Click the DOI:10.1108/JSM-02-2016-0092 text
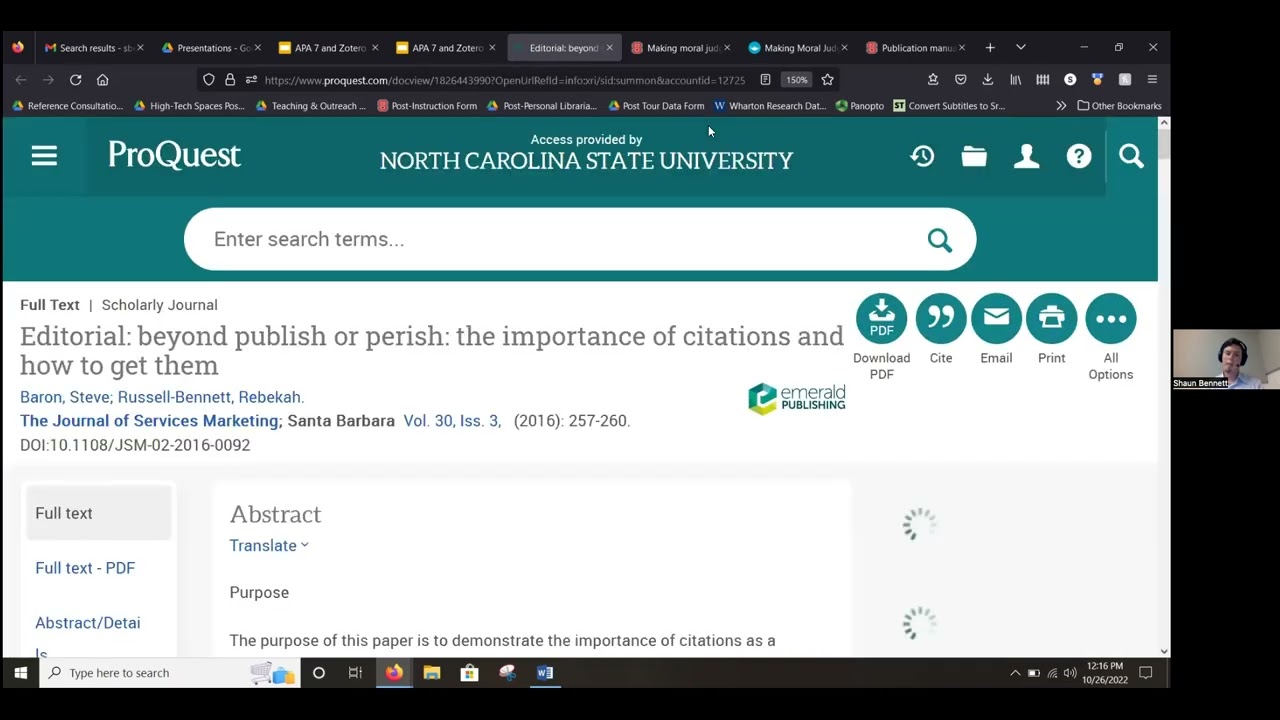The width and height of the screenshot is (1280, 720). pos(135,445)
